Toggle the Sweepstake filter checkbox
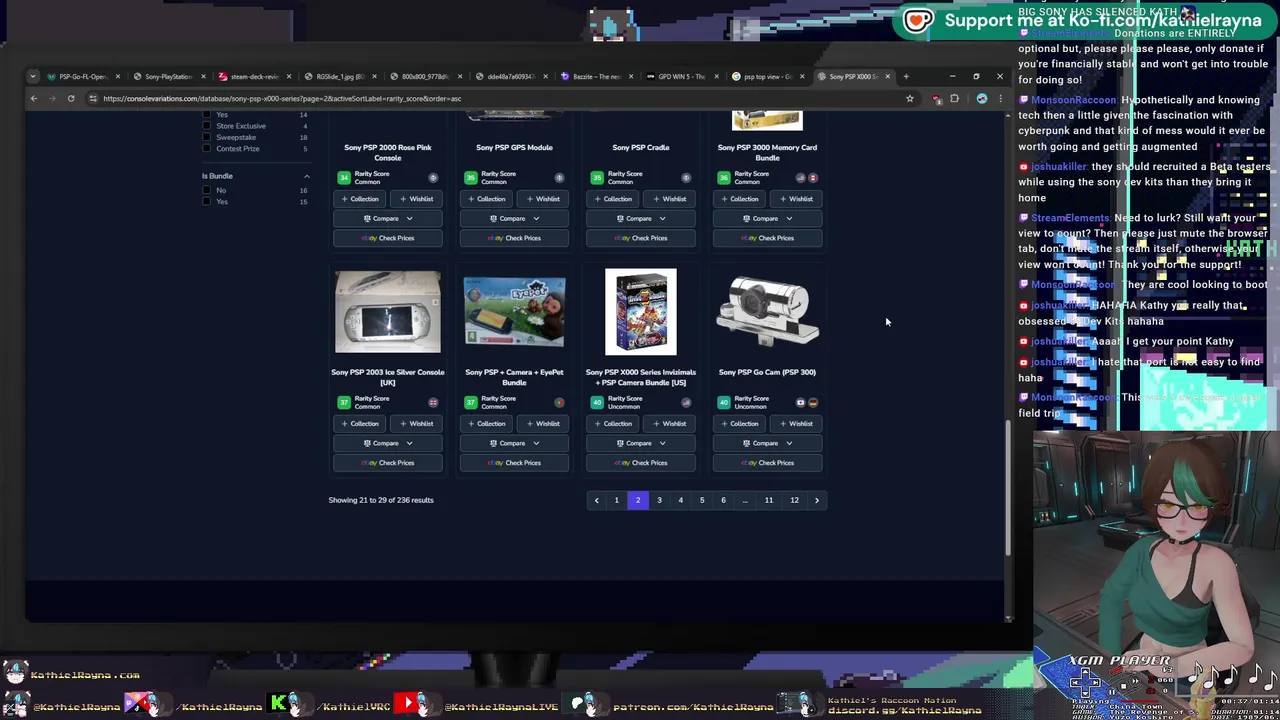1280x720 pixels. coord(207,137)
